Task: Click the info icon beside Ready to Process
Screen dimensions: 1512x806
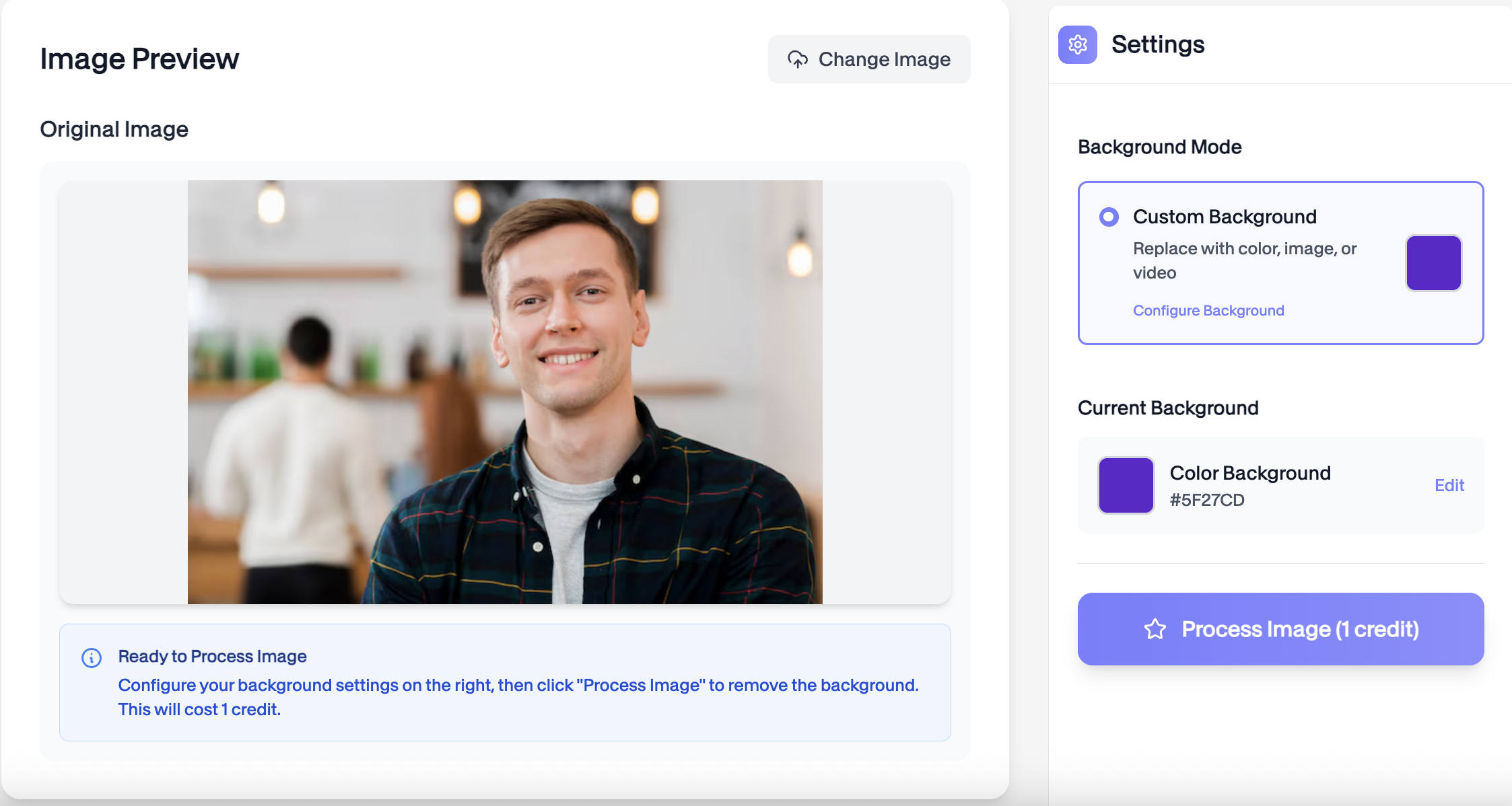Action: [x=92, y=657]
